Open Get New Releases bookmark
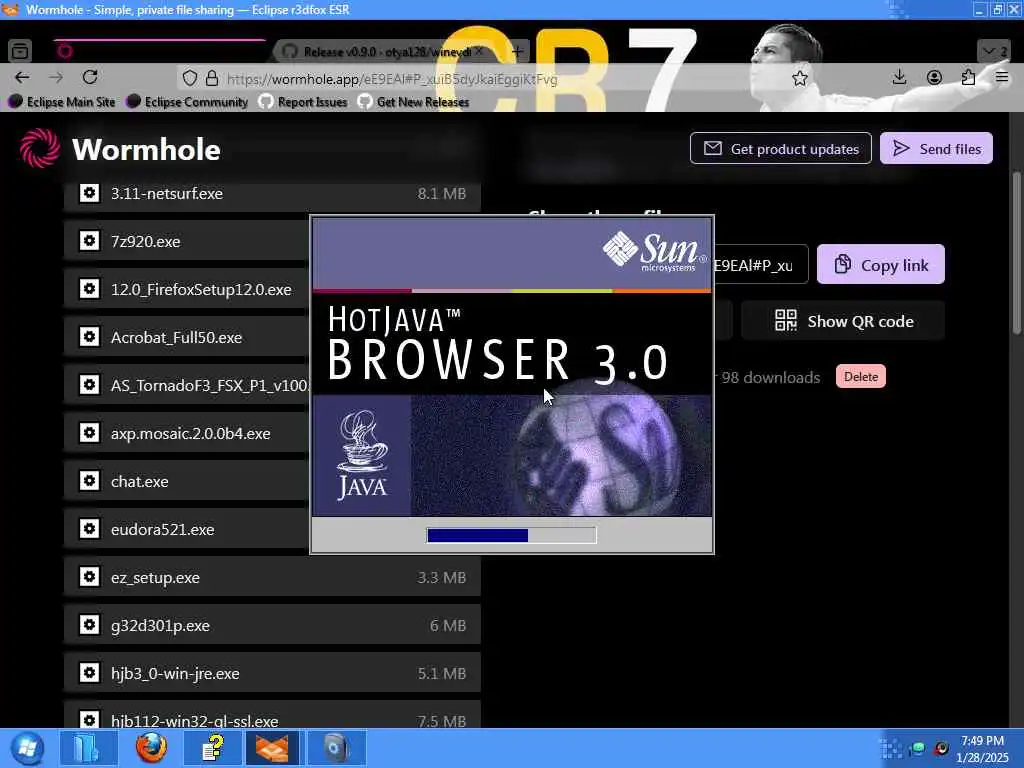This screenshot has height=768, width=1024. point(413,102)
